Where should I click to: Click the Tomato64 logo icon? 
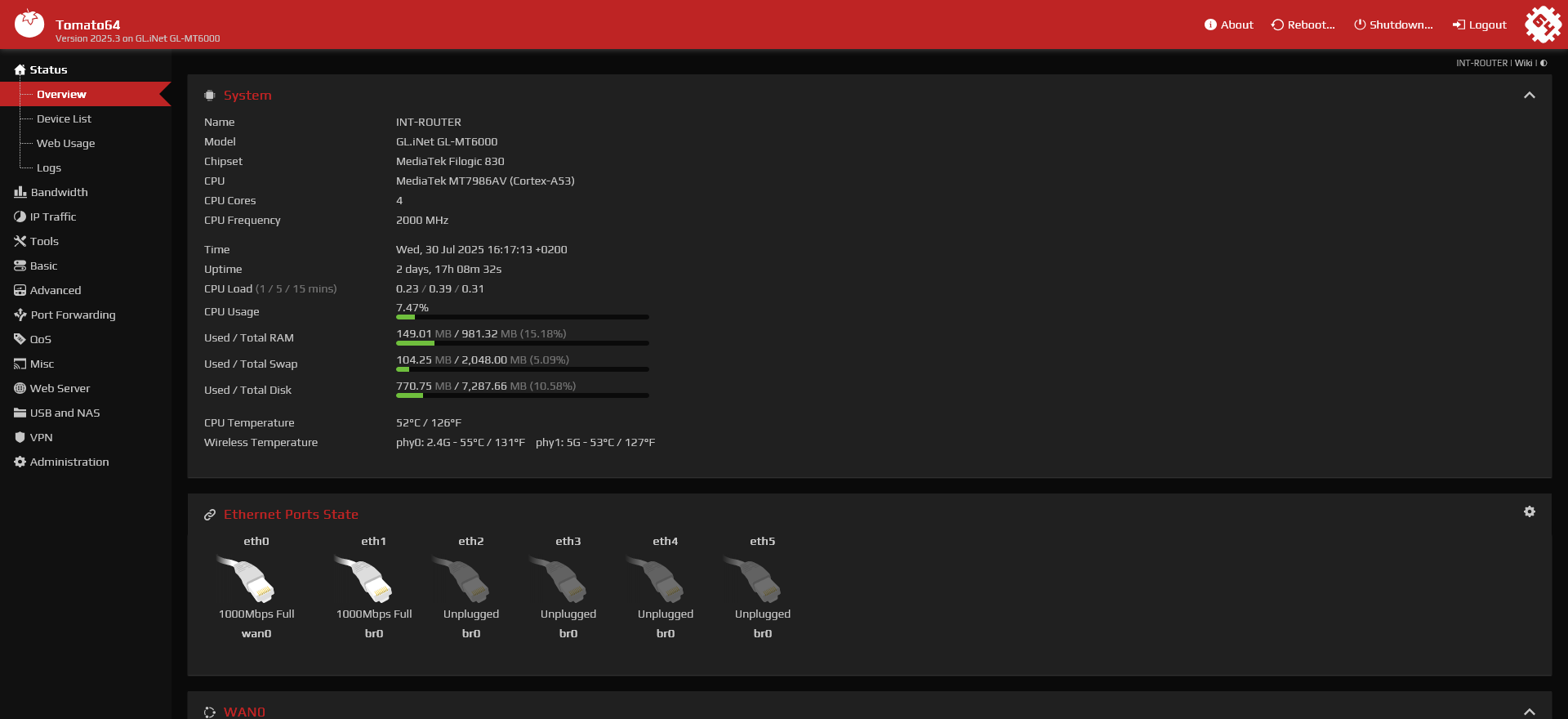29,24
